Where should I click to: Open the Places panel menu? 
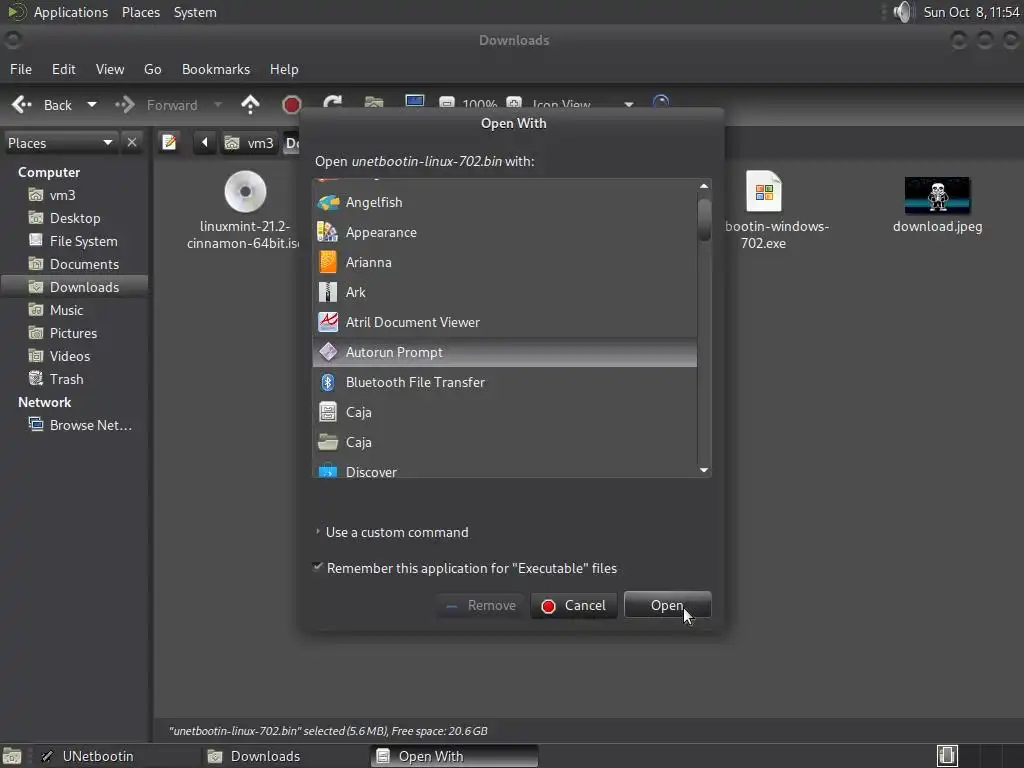click(x=141, y=12)
